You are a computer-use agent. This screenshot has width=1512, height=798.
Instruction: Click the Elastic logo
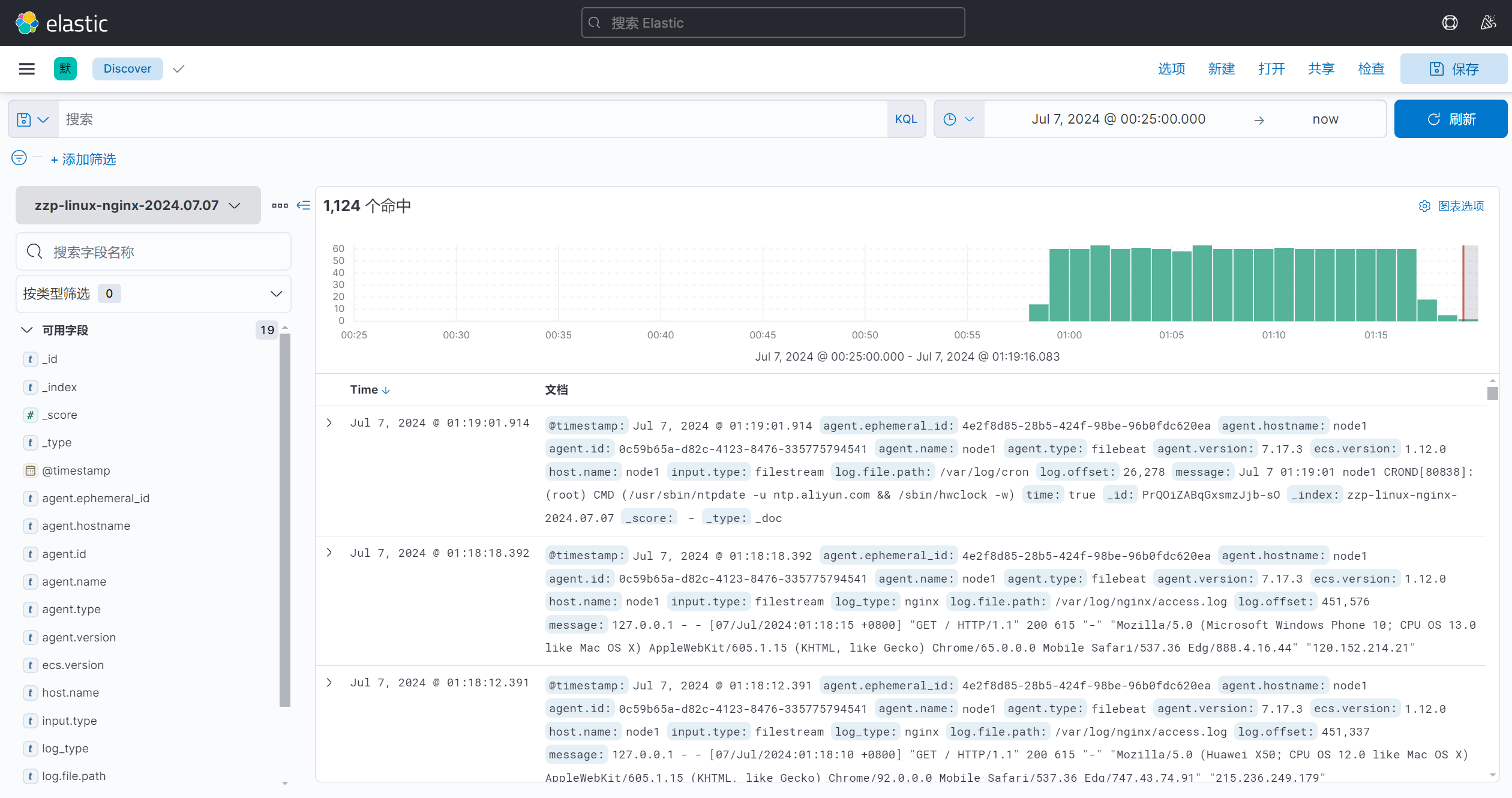(x=61, y=23)
